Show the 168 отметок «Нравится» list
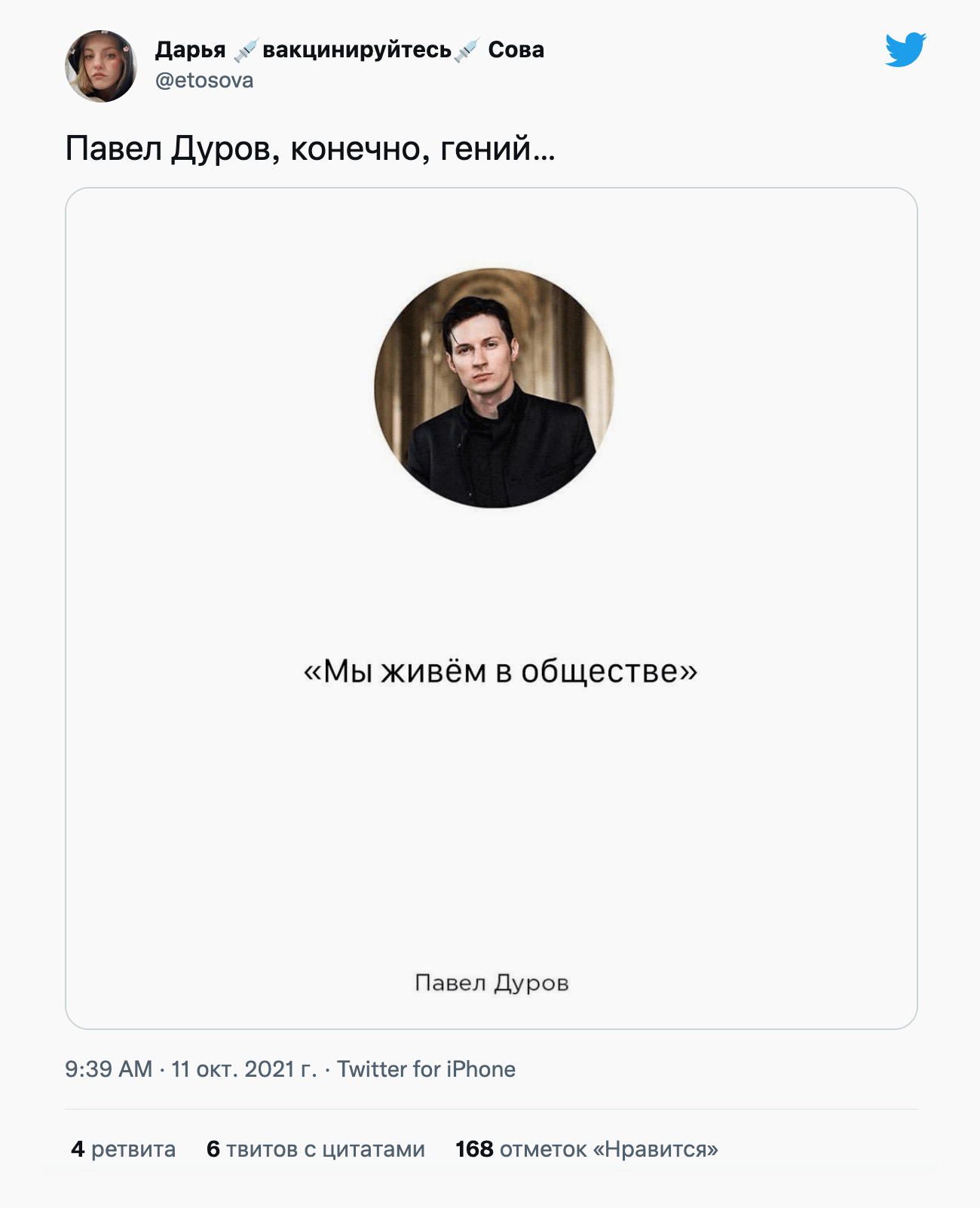 pos(586,1149)
